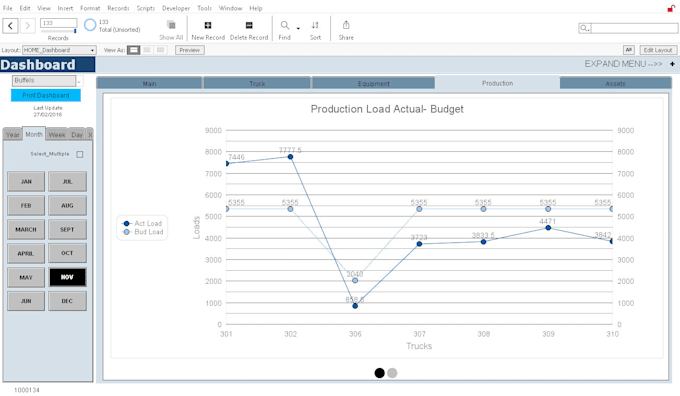Open the Tools menu
This screenshot has height=396, width=680.
204,8
